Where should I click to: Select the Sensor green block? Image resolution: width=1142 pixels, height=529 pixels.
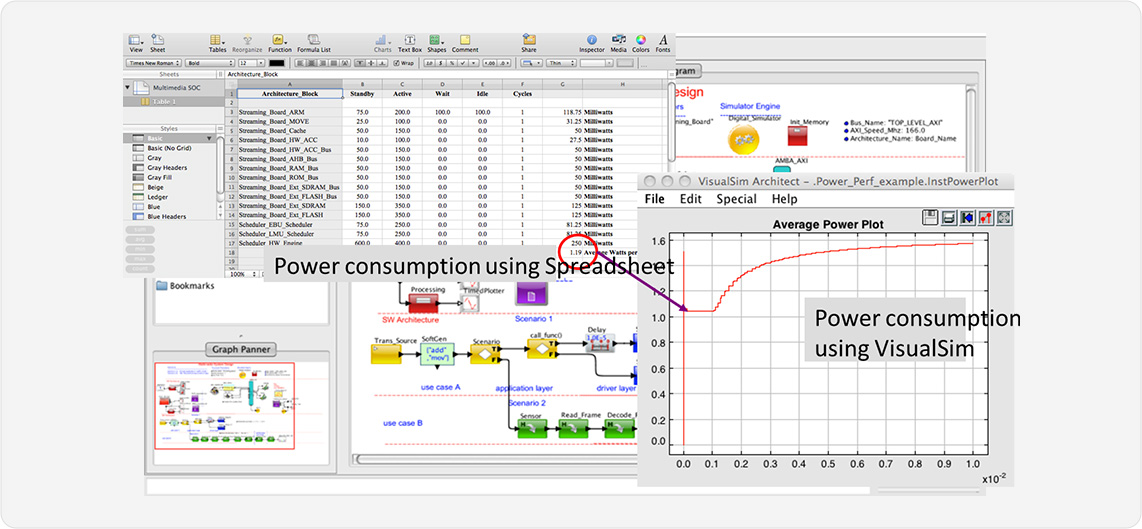point(532,430)
